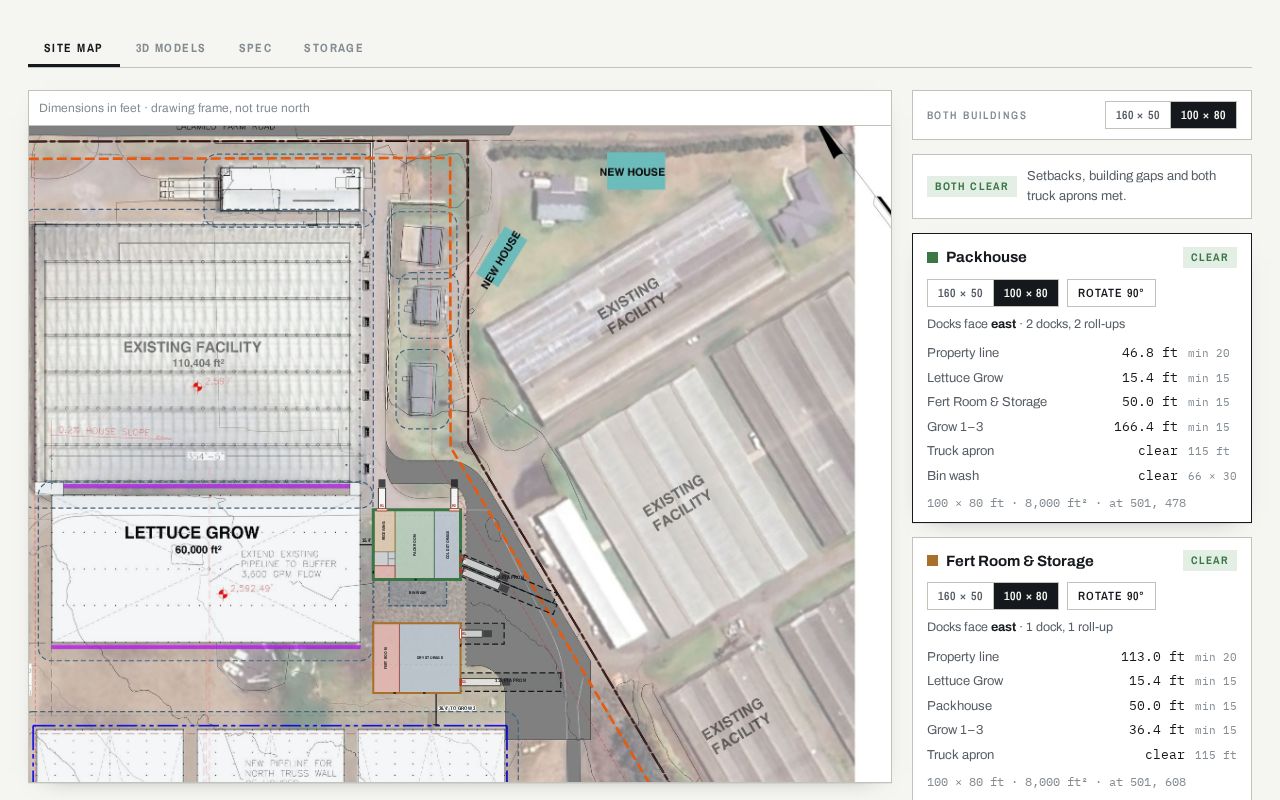Rotate Fert Room & Storage 90°

[x=1111, y=596]
